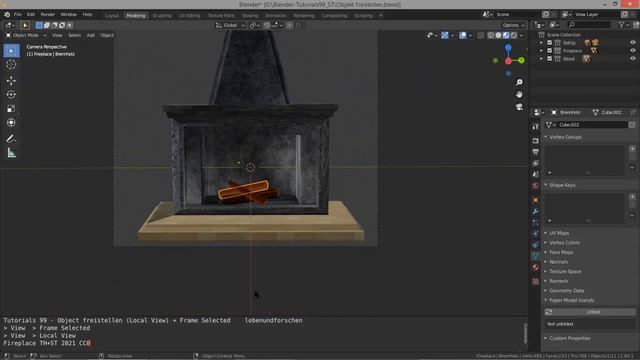Open the Tool properties tab
This screenshot has height=360, width=640.
[536, 127]
